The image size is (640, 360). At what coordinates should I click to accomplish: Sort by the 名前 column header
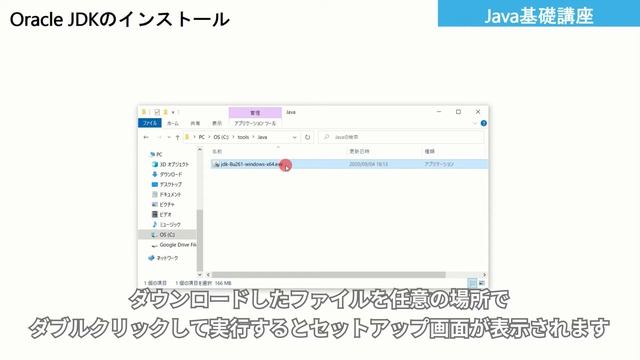[217, 151]
